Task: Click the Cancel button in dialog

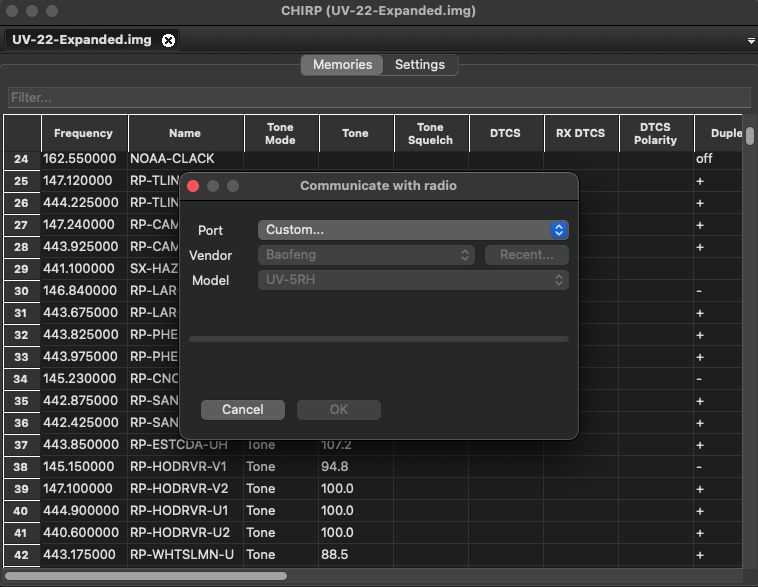Action: point(242,409)
